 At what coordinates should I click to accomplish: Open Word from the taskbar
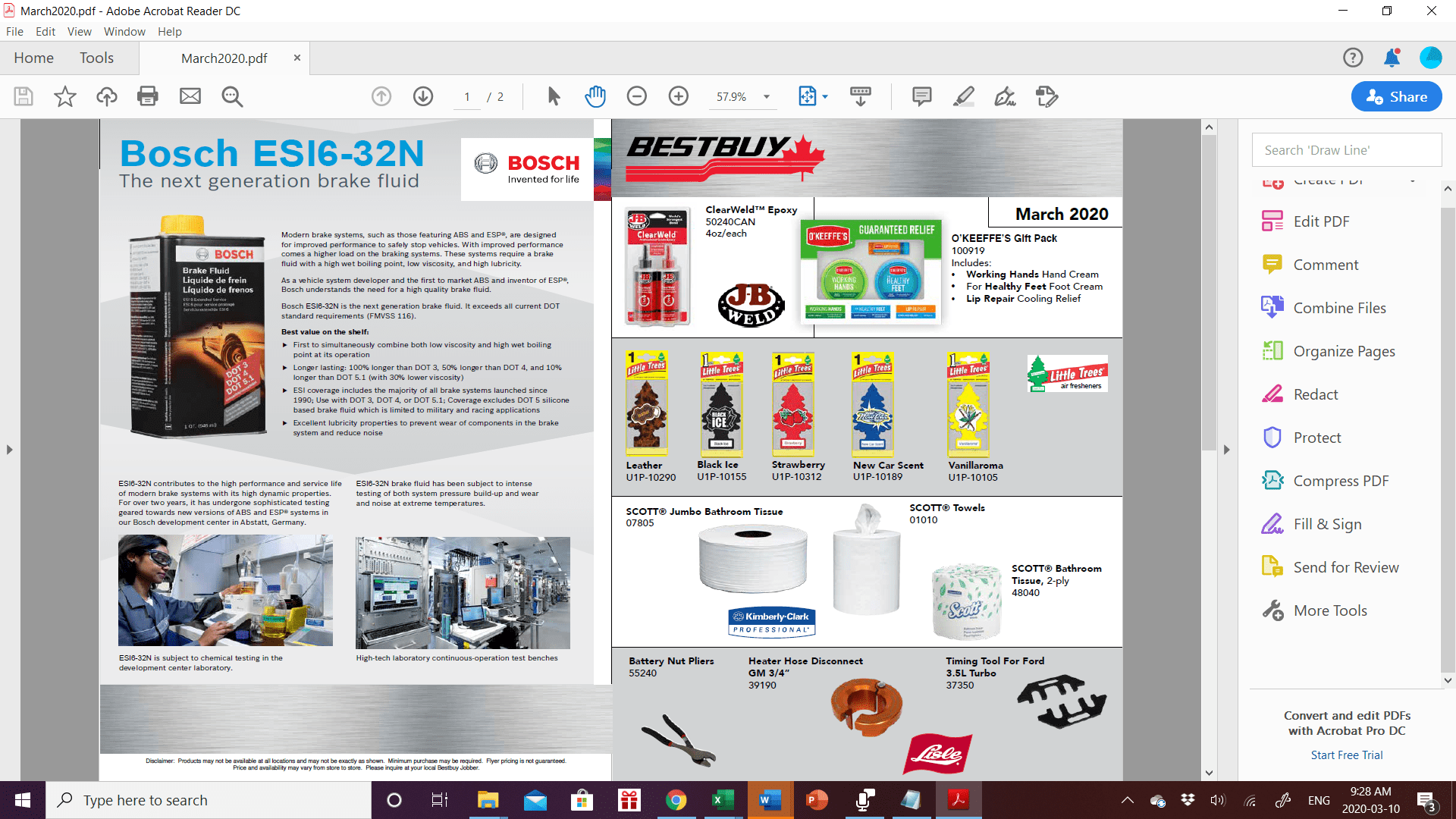[769, 800]
